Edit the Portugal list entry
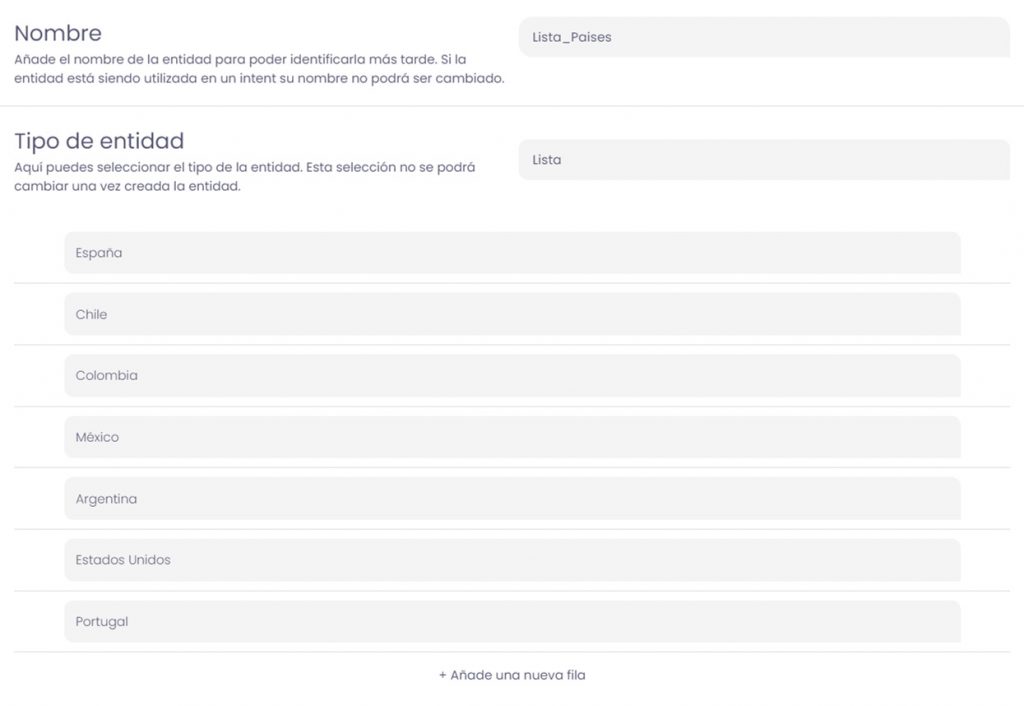Screen dimensions: 1024x706 pyautogui.click(x=512, y=622)
